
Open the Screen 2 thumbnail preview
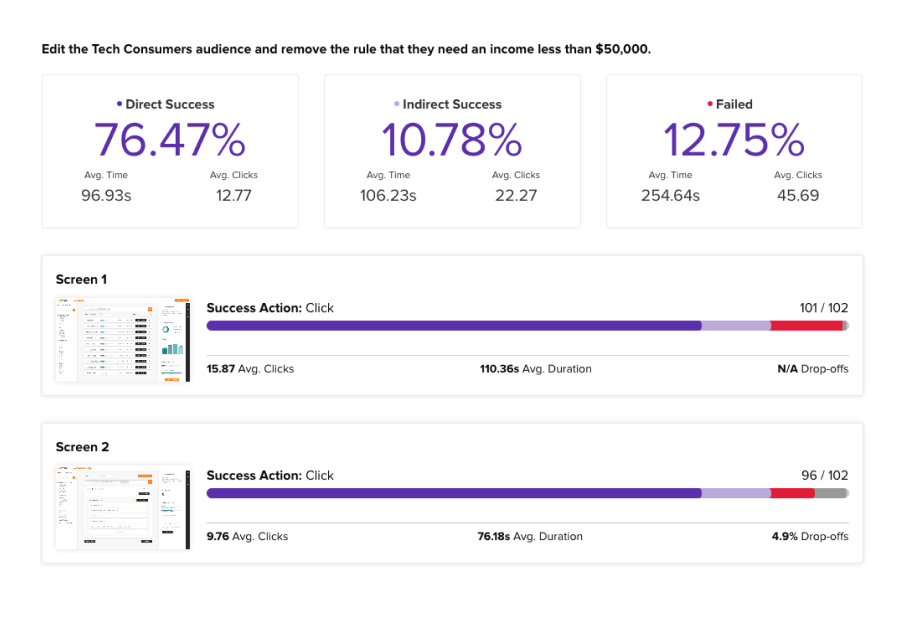(122, 507)
